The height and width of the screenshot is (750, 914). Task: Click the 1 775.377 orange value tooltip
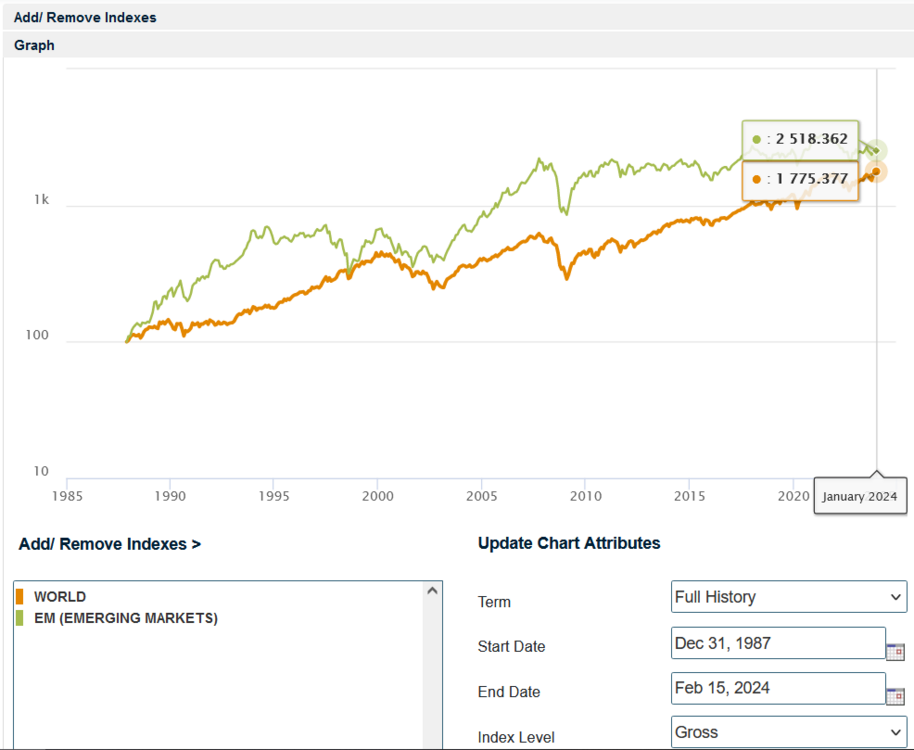coord(800,180)
